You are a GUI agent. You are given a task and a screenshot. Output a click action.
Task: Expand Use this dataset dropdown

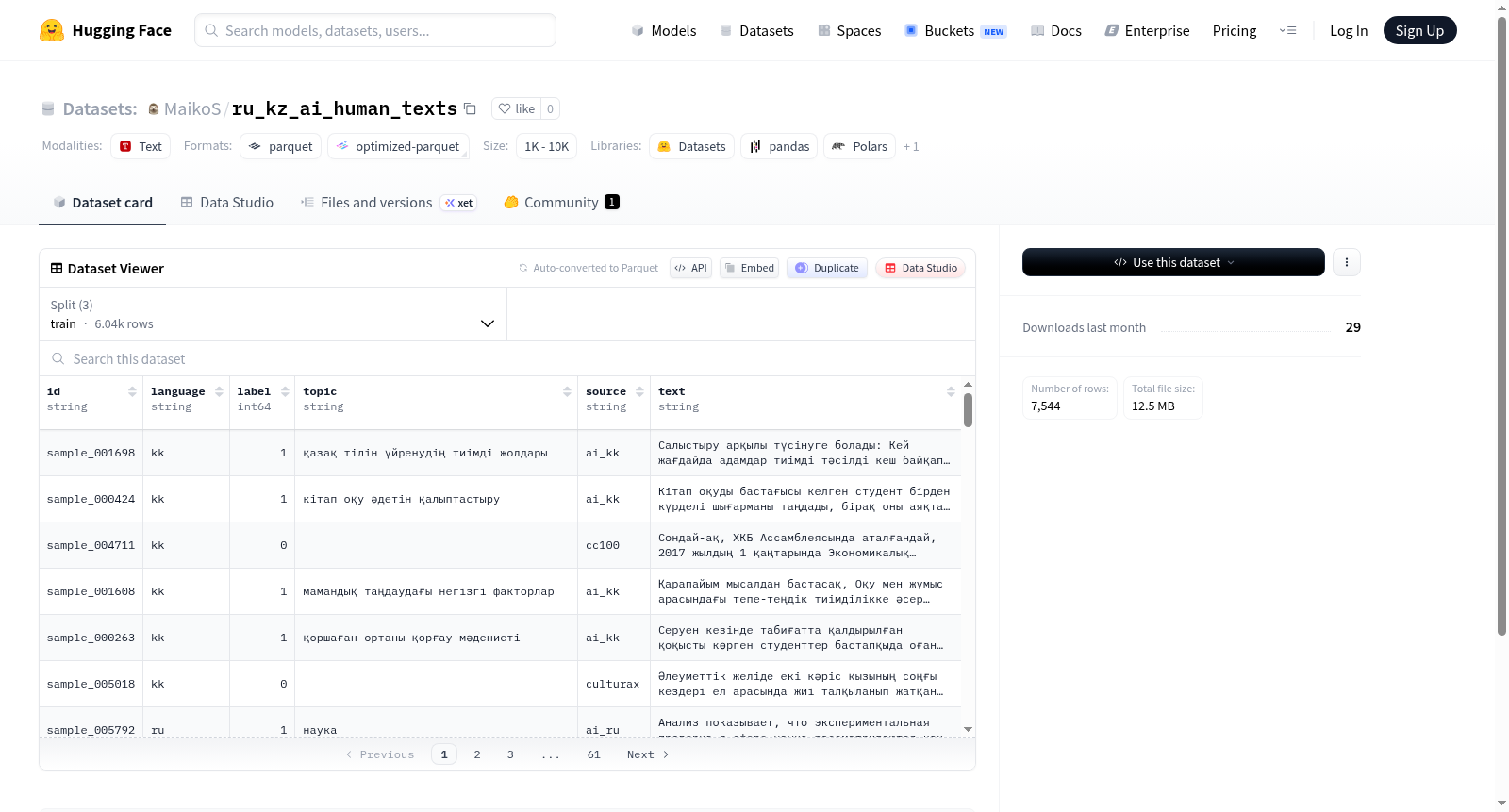(1173, 262)
